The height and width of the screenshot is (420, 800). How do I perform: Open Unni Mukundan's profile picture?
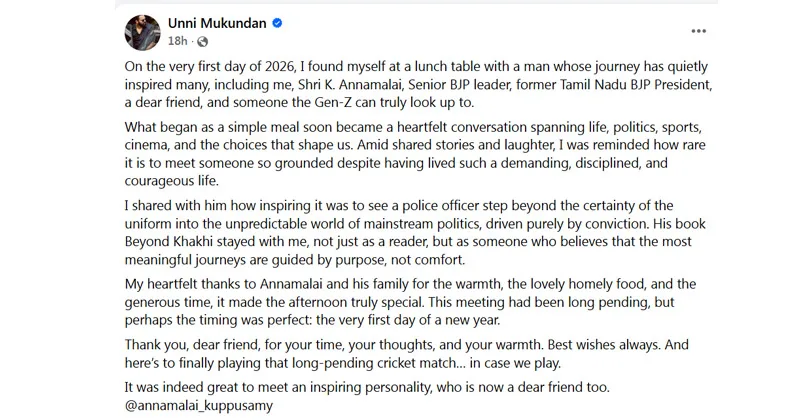click(x=143, y=31)
